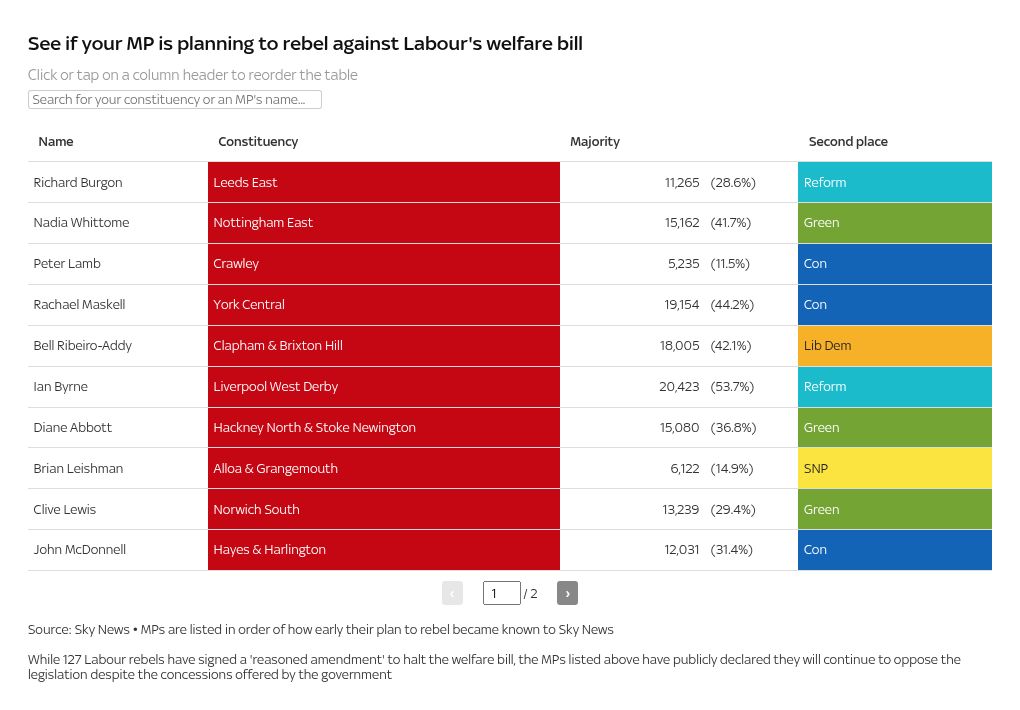1020x710 pixels.
Task: Select the Leeds East constituency cell
Action: coord(384,182)
